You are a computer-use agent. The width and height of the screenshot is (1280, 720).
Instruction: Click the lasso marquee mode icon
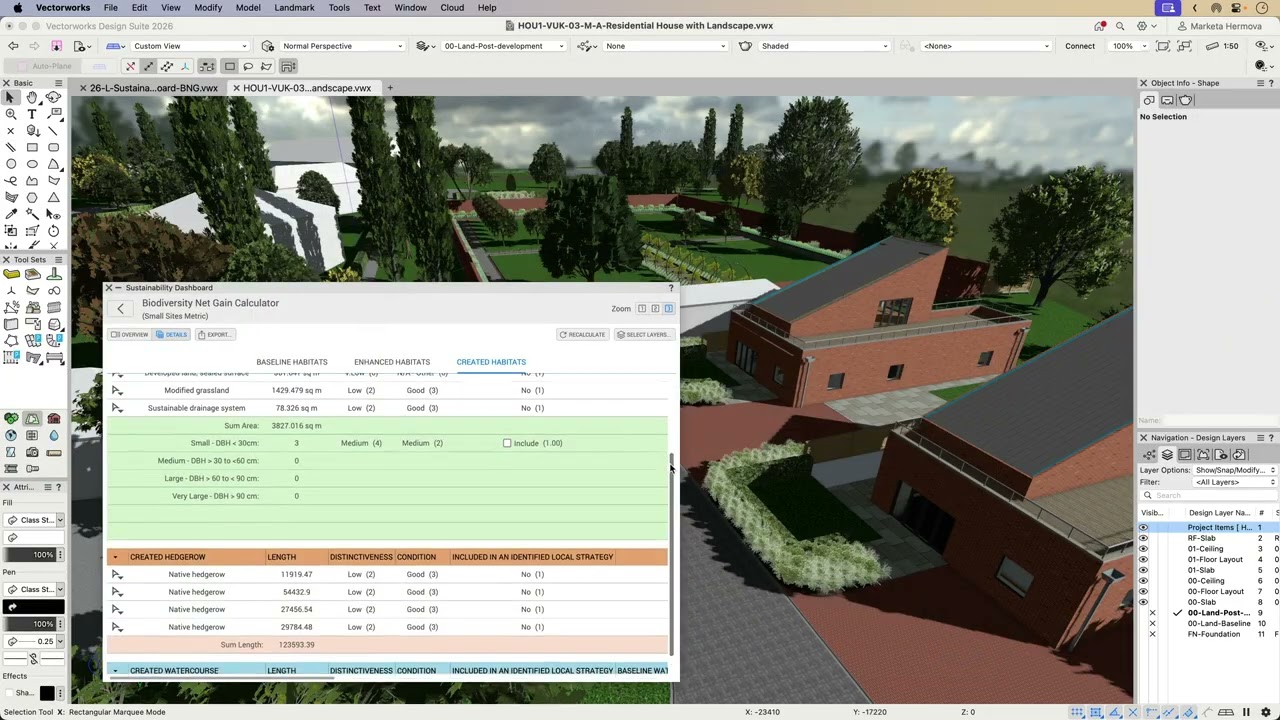[x=248, y=66]
